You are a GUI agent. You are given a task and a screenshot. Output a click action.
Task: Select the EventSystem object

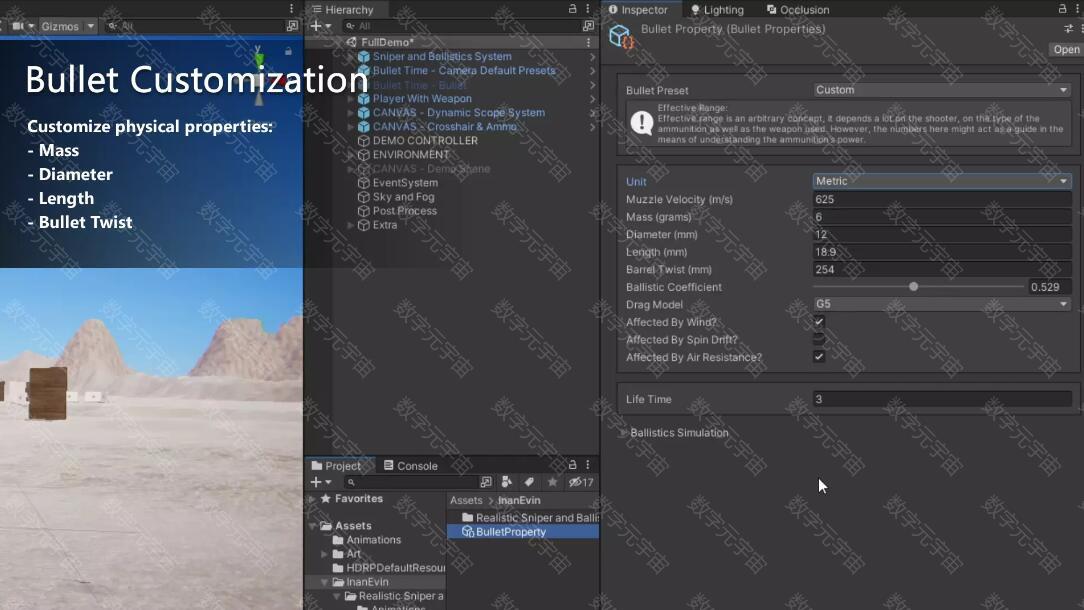405,183
